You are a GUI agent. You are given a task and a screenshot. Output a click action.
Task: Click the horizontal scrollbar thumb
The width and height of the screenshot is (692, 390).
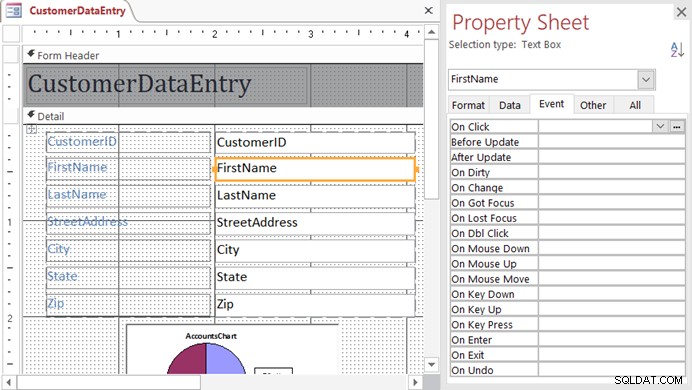tap(109, 382)
